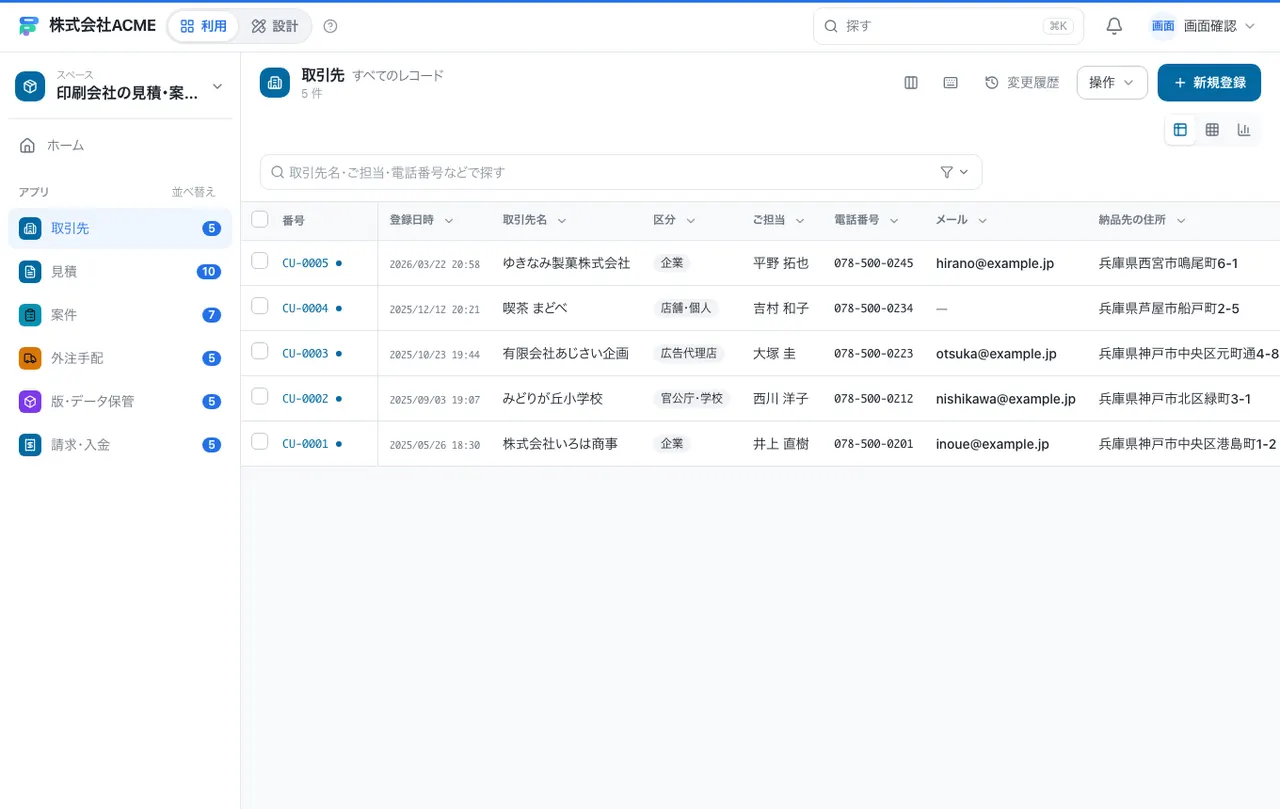
Task: Check the row checkbox for CU-0001
Action: click(260, 441)
